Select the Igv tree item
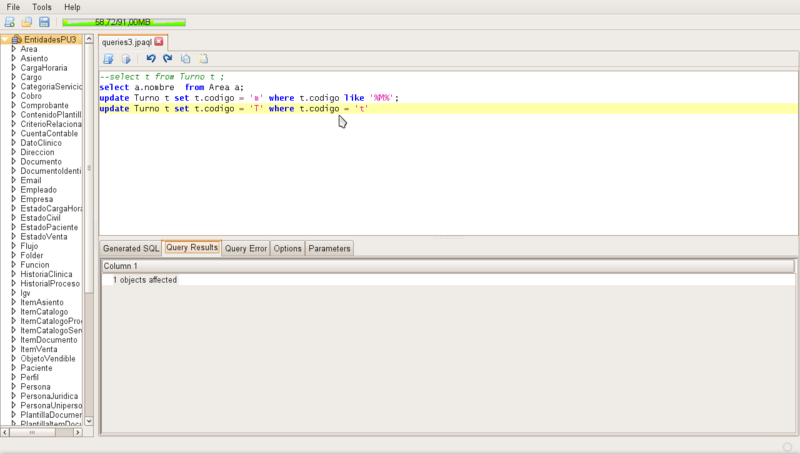Screen dimensions: 800x454 tap(26, 293)
